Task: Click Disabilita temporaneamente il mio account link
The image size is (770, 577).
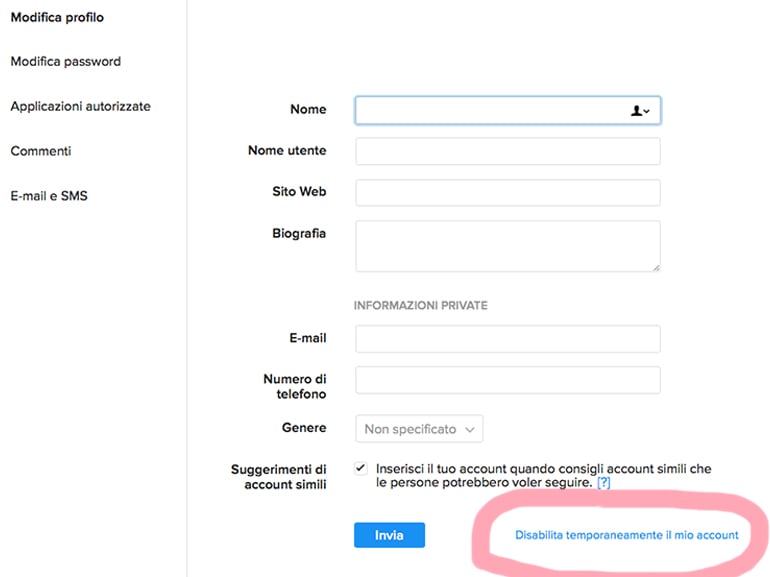Action: pos(627,535)
